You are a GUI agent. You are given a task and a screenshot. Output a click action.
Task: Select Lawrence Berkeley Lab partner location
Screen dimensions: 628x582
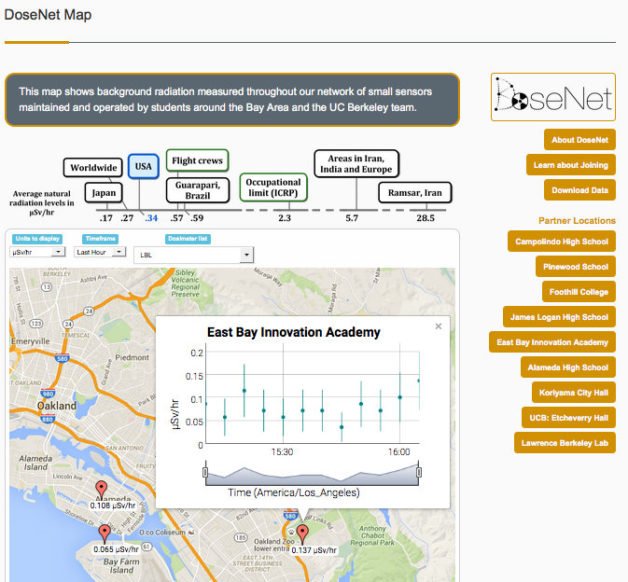[565, 443]
